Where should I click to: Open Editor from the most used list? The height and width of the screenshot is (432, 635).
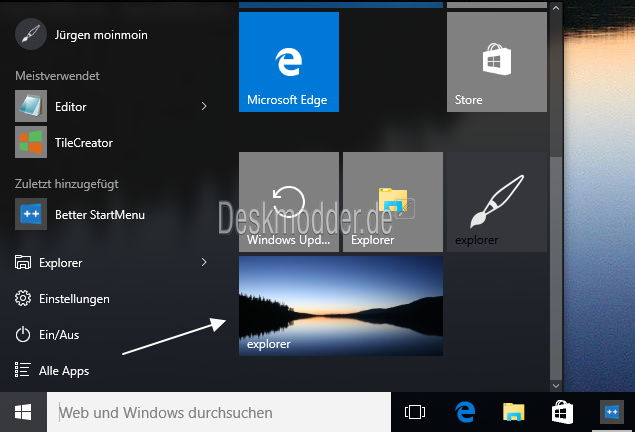point(111,106)
